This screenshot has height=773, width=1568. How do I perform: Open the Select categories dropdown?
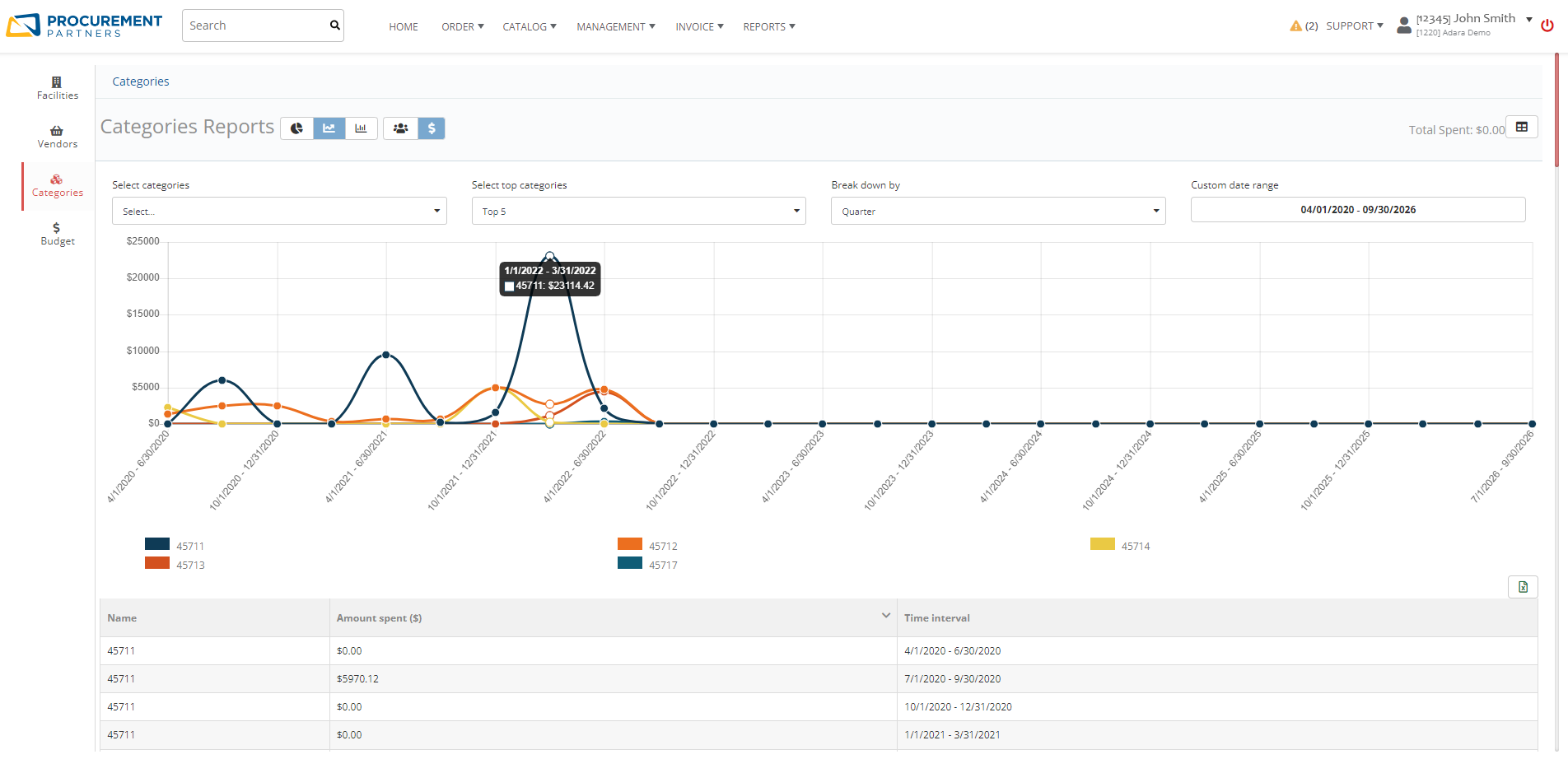click(x=278, y=211)
